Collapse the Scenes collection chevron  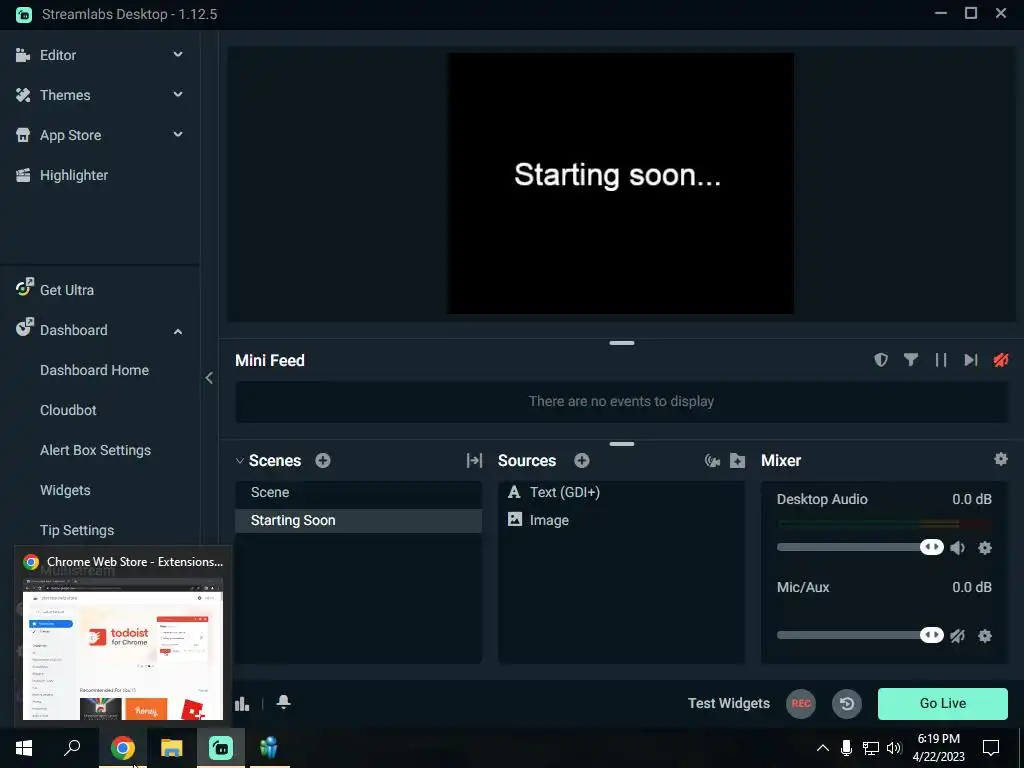pyautogui.click(x=240, y=460)
